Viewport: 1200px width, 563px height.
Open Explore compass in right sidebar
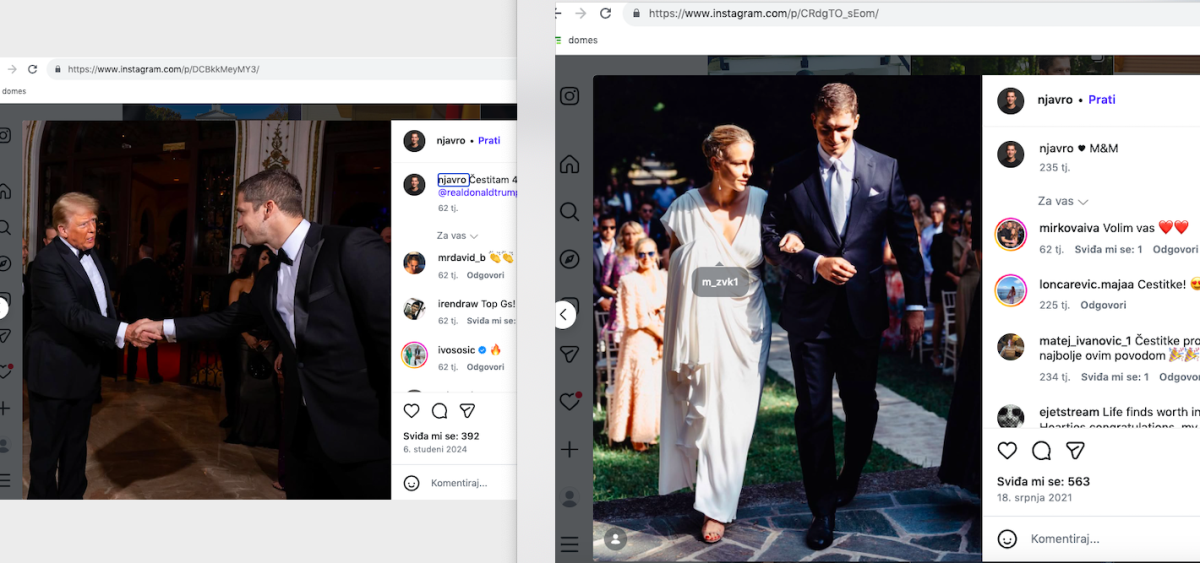click(x=569, y=260)
